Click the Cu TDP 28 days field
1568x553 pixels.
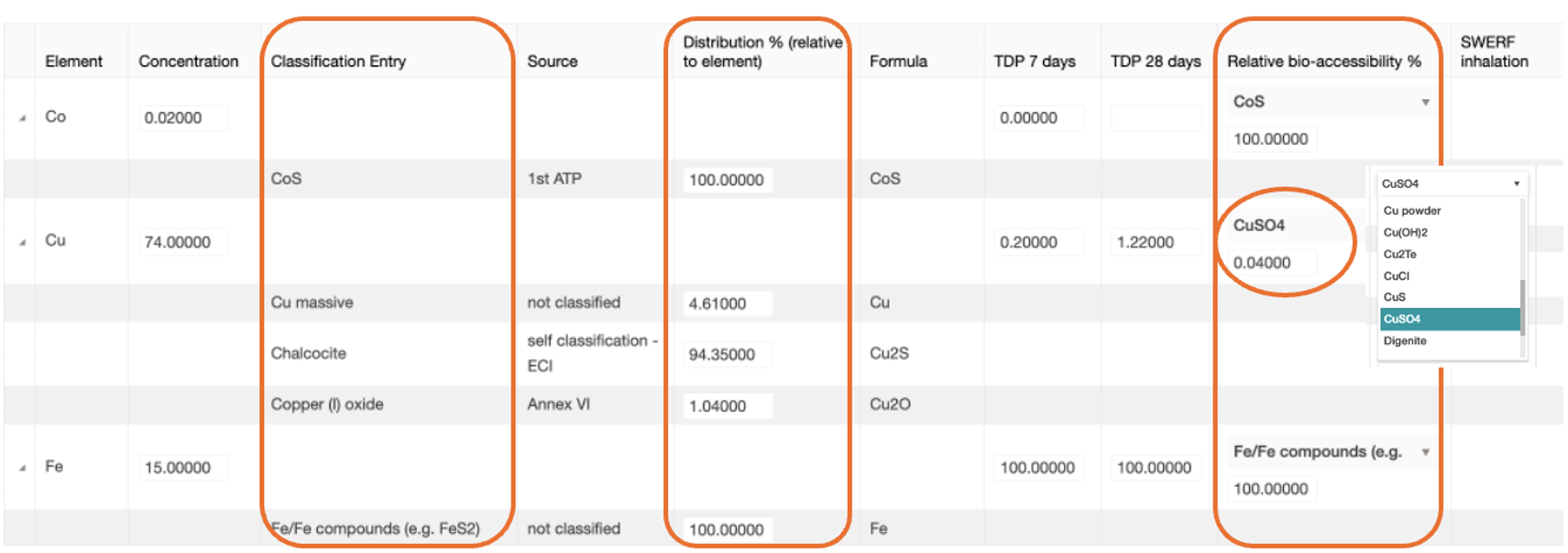(1155, 242)
